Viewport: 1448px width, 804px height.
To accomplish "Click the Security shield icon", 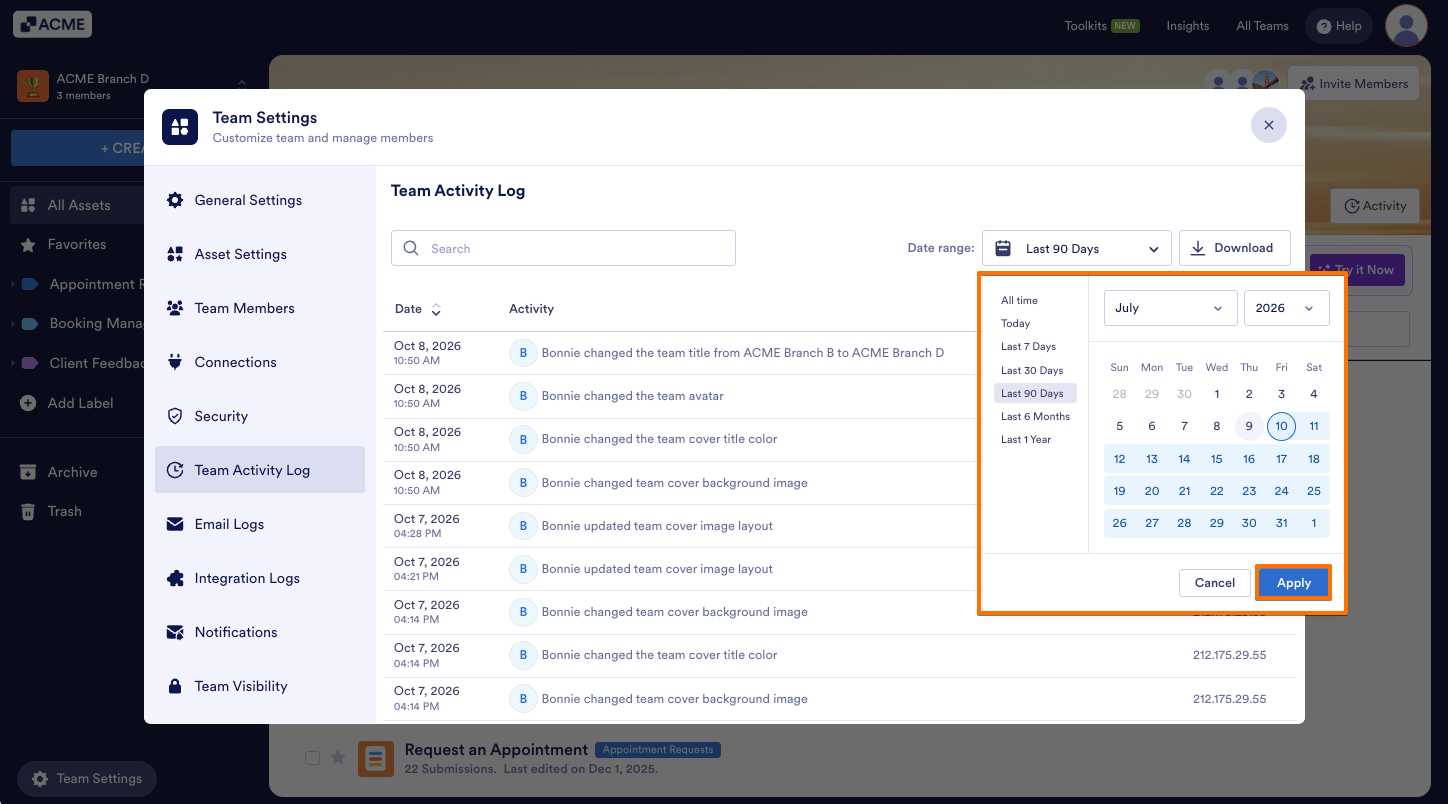I will 175,416.
